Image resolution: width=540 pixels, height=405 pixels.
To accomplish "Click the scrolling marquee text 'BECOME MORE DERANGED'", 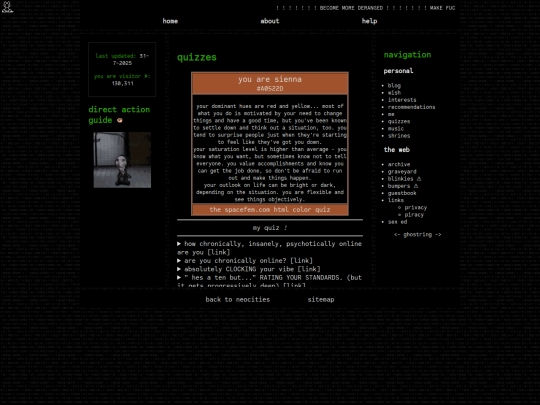I will click(351, 8).
